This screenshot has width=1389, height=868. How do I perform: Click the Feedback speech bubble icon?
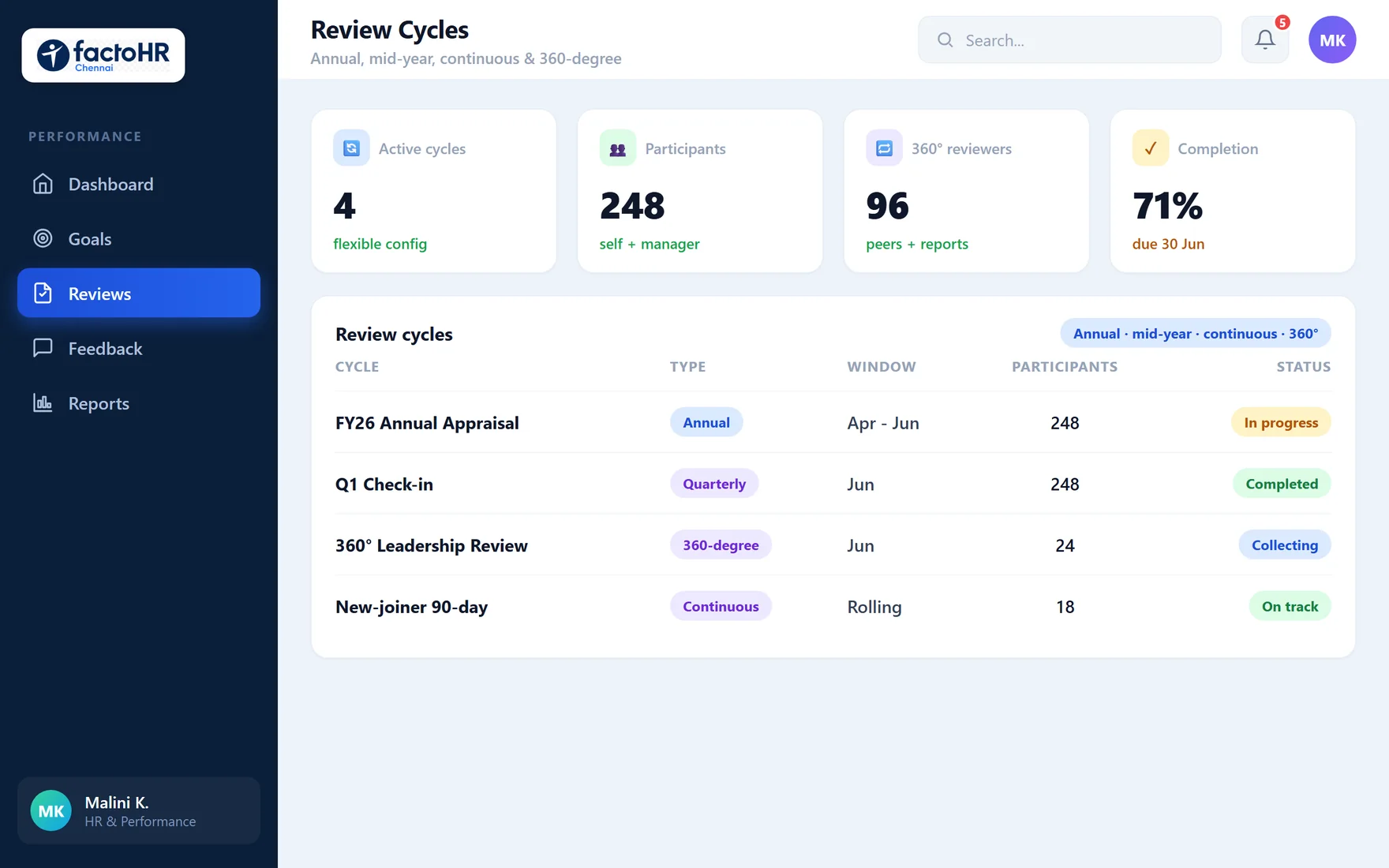pyautogui.click(x=43, y=348)
